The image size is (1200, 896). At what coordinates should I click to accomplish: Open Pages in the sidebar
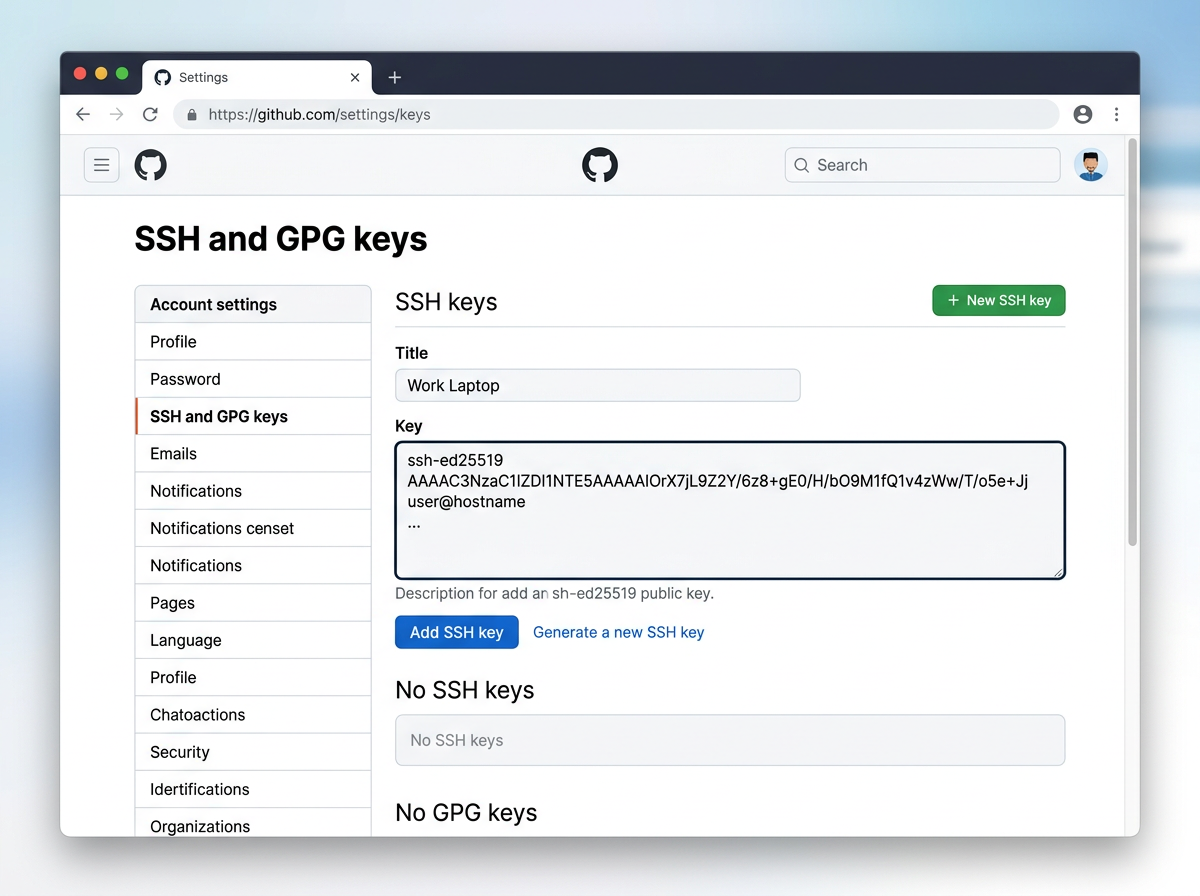[253, 603]
